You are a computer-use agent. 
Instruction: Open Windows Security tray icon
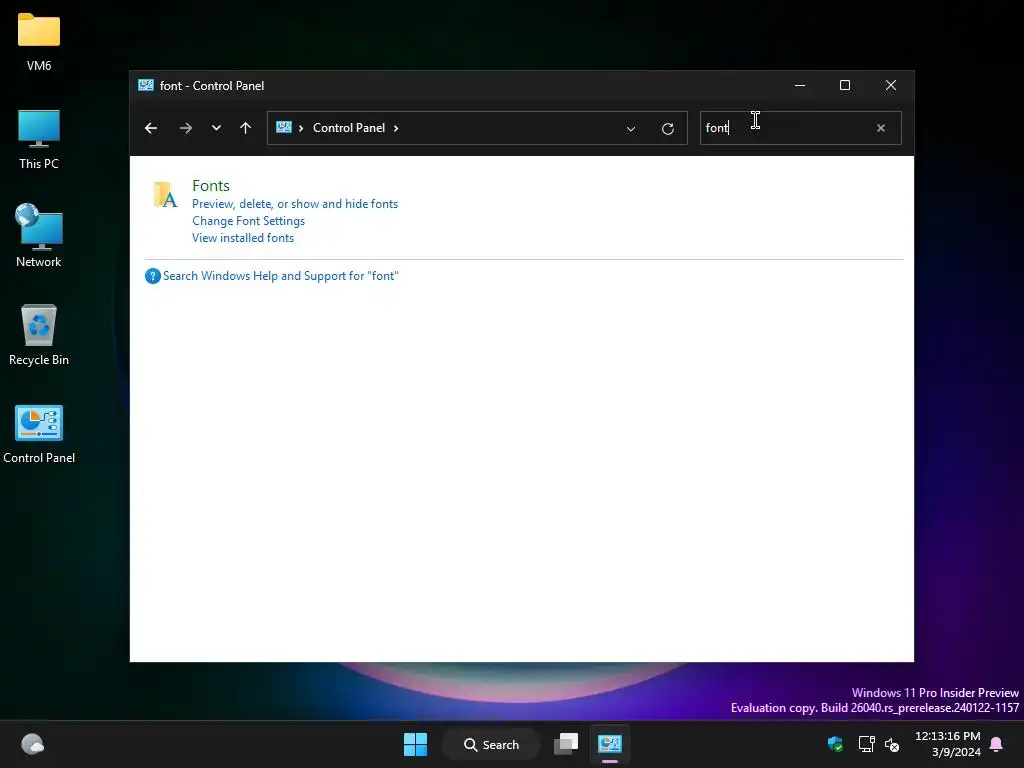coord(835,744)
